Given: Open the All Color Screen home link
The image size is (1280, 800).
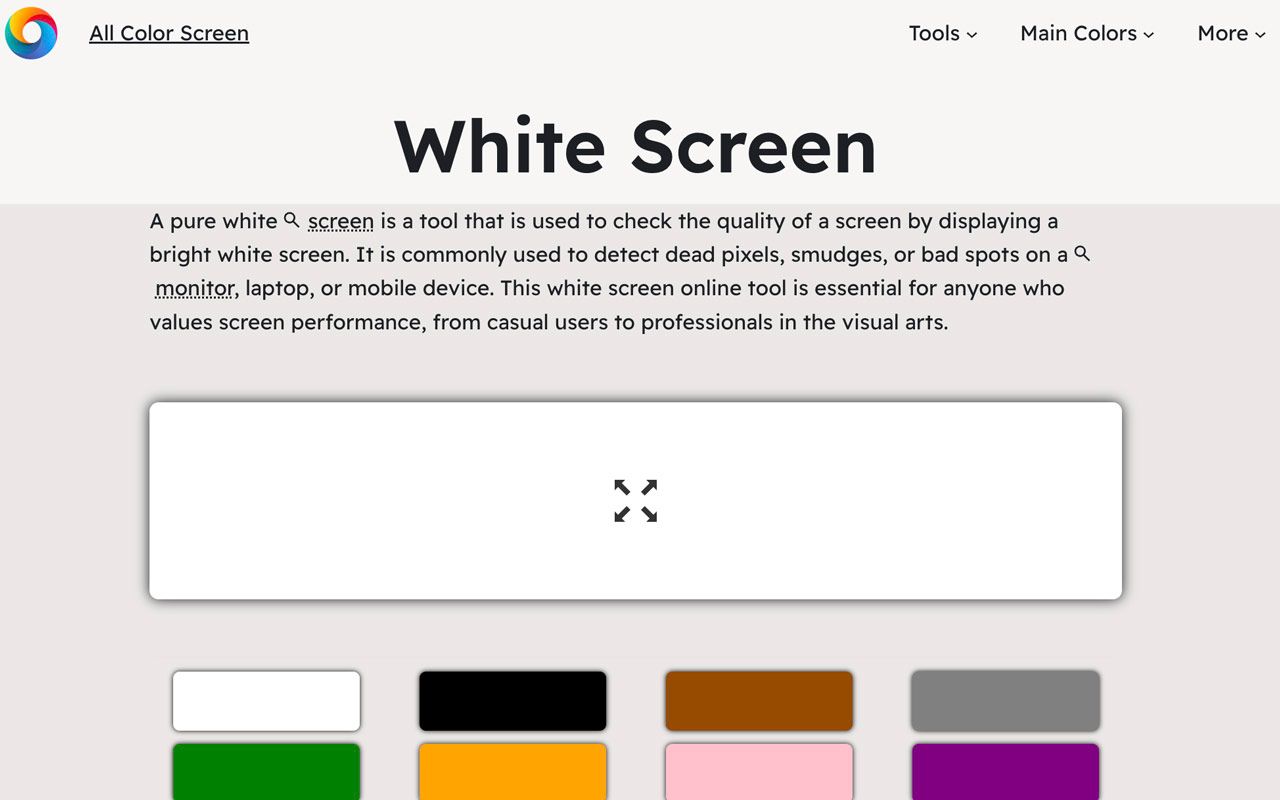Looking at the screenshot, I should tap(168, 33).
